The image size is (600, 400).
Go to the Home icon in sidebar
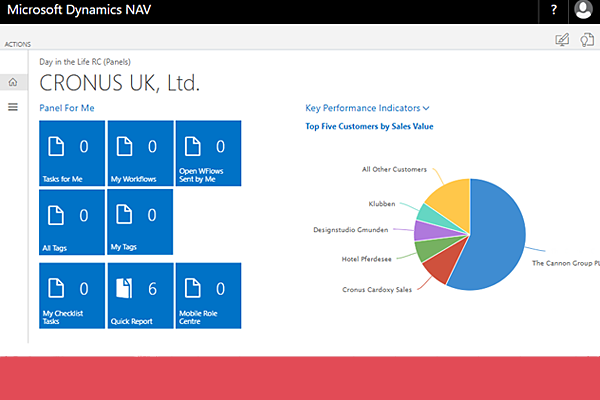coord(13,82)
